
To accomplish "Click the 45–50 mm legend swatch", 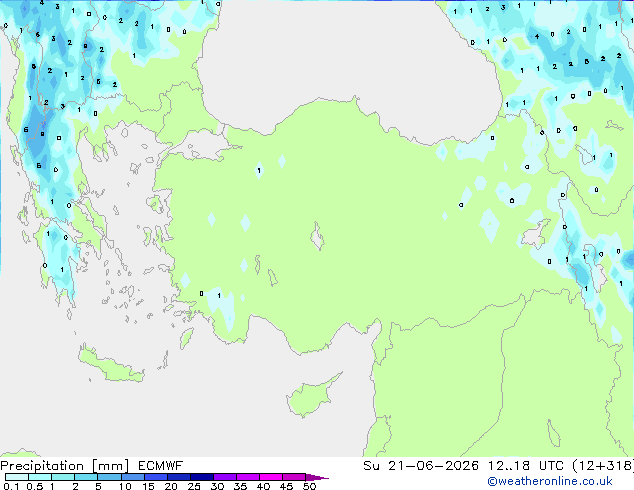I will 294,477.
